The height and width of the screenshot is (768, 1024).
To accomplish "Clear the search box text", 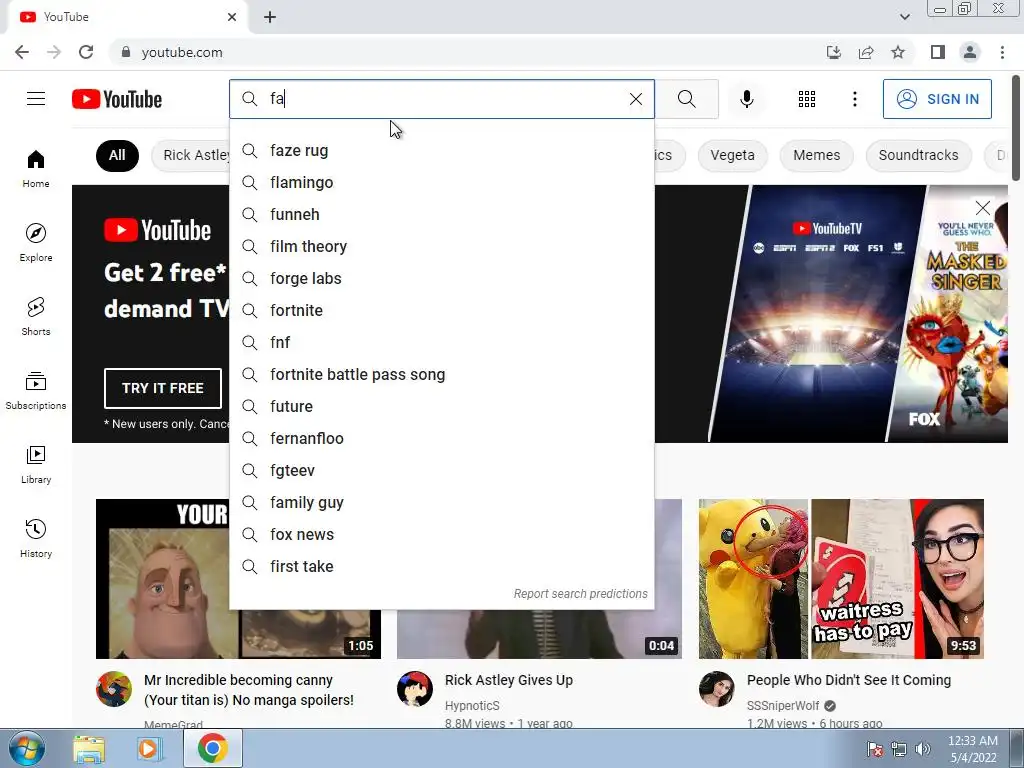I will click(635, 99).
